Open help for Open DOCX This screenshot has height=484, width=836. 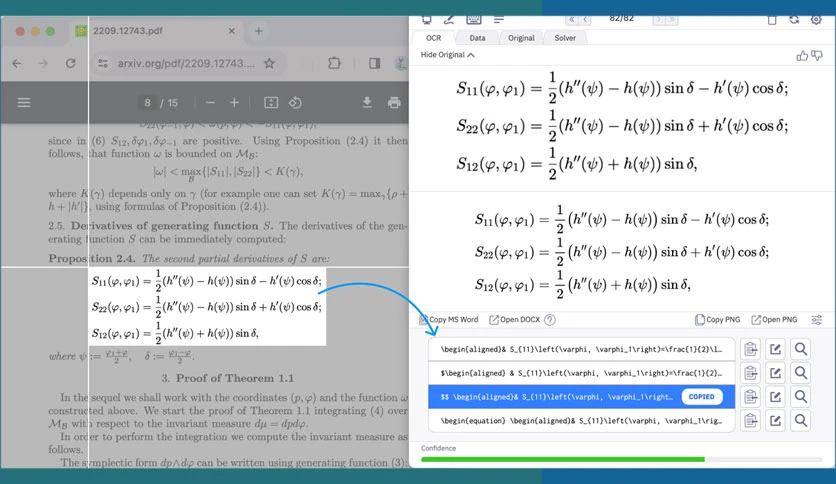pos(550,320)
